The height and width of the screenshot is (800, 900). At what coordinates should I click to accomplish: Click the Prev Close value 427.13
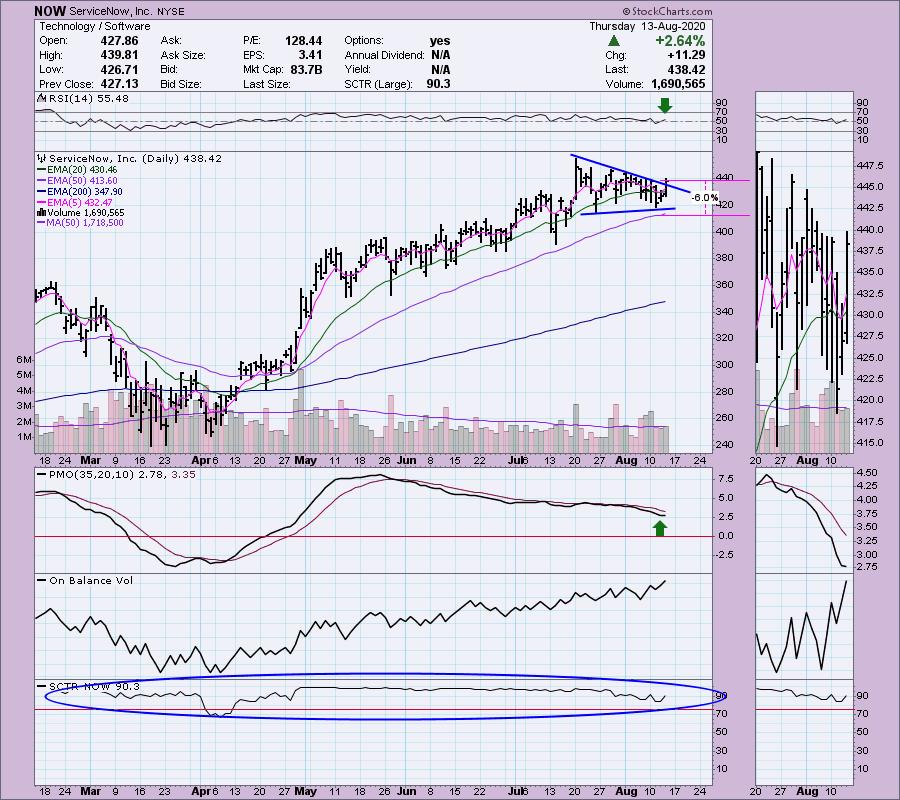click(x=119, y=84)
